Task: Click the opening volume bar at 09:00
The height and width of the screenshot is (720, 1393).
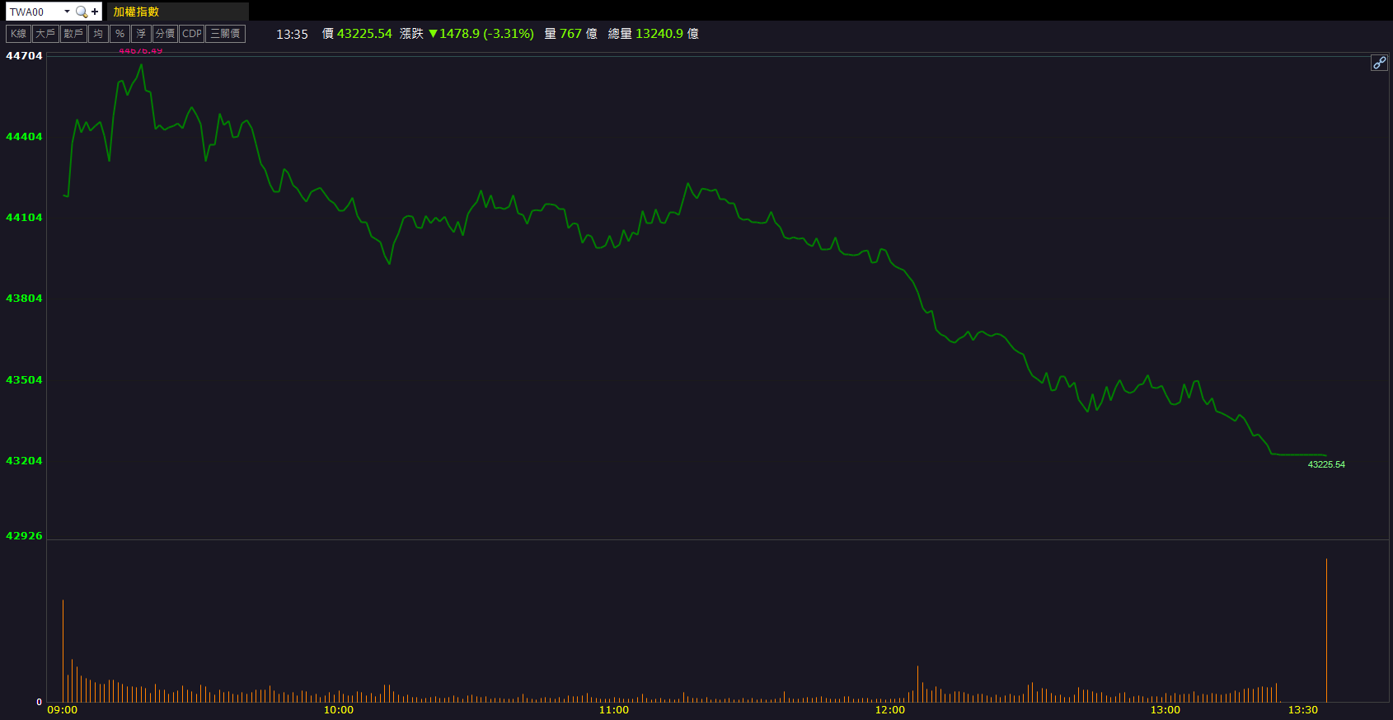Action: [x=63, y=651]
